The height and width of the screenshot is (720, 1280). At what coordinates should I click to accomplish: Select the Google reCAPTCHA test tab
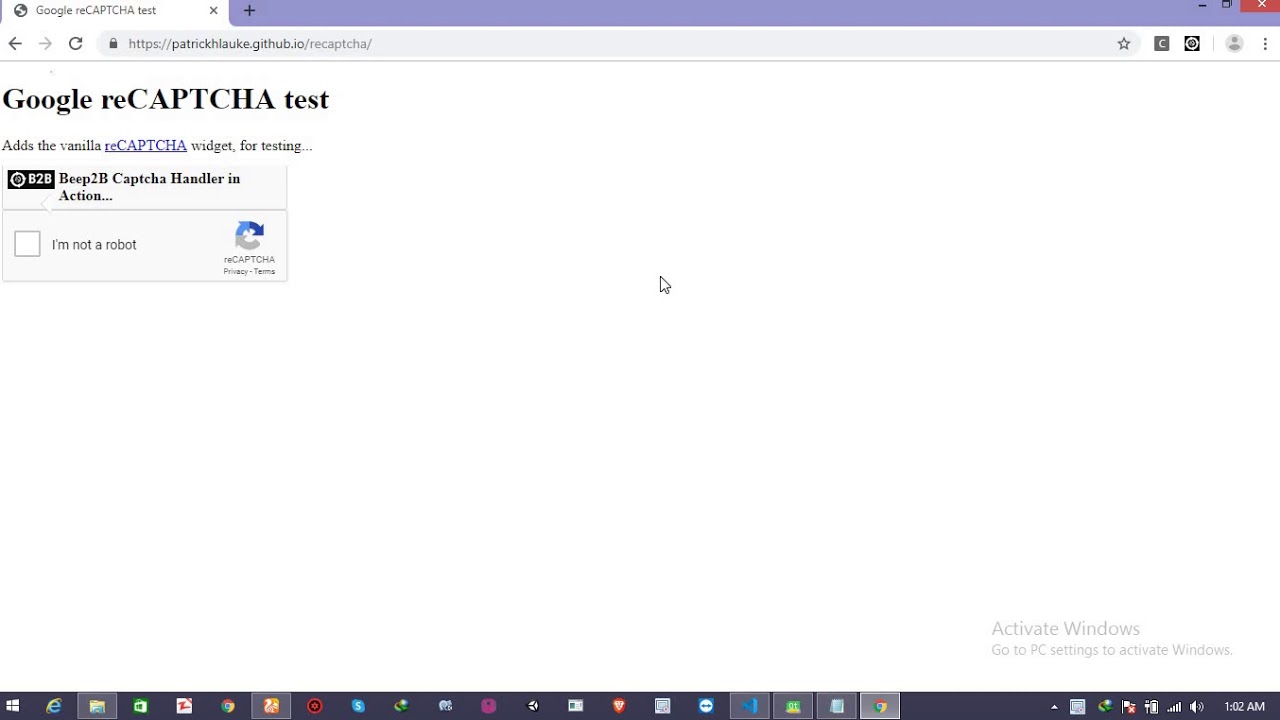point(115,11)
